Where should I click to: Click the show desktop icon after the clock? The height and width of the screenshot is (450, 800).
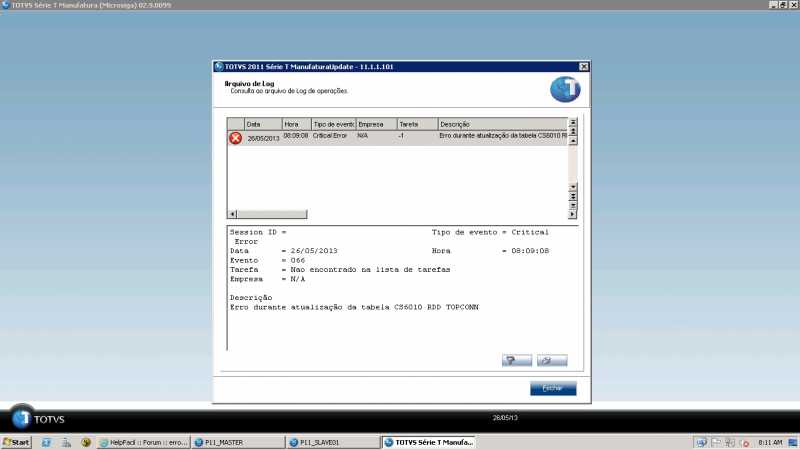click(793, 443)
